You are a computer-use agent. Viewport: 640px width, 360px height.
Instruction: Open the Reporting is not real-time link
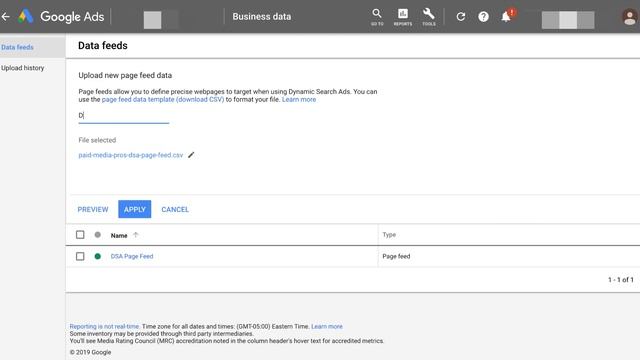pos(104,327)
